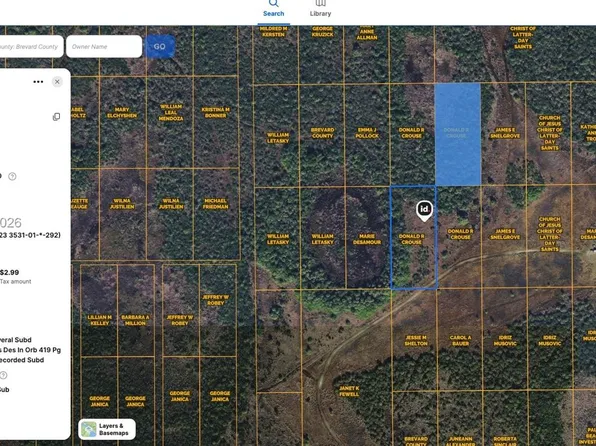Select the William Leal Mendoza parcel label

tap(171, 113)
